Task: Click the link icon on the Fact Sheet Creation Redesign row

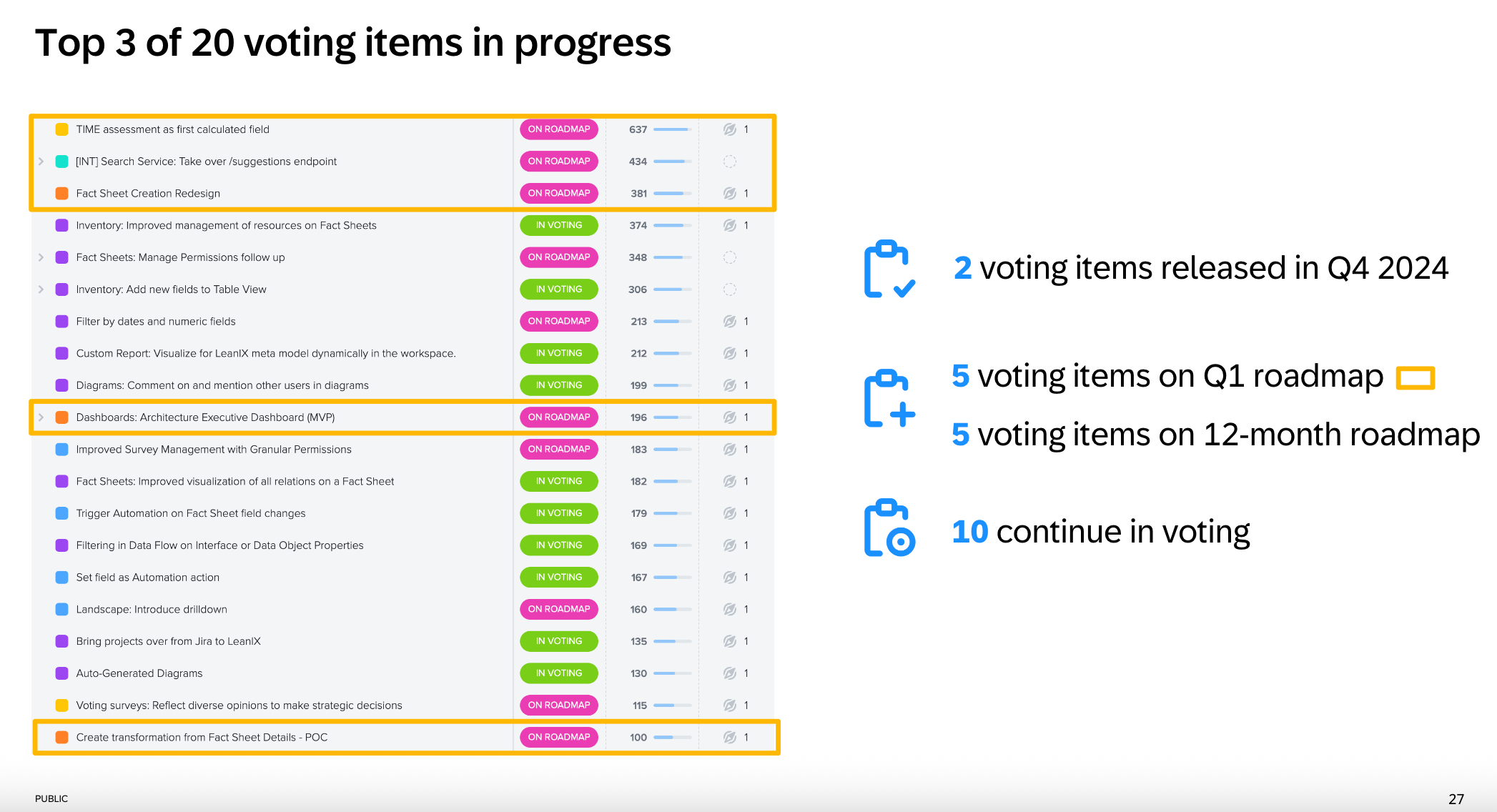Action: click(x=729, y=193)
